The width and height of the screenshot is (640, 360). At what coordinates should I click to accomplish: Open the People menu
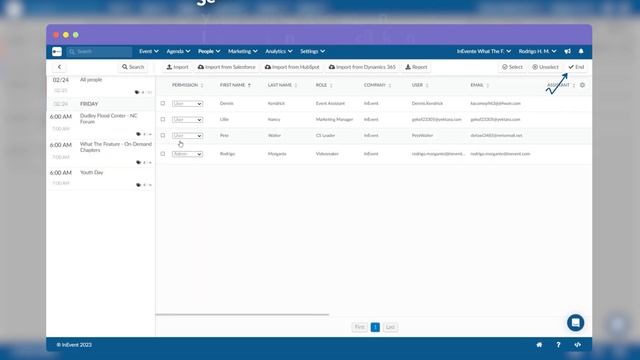(x=209, y=51)
